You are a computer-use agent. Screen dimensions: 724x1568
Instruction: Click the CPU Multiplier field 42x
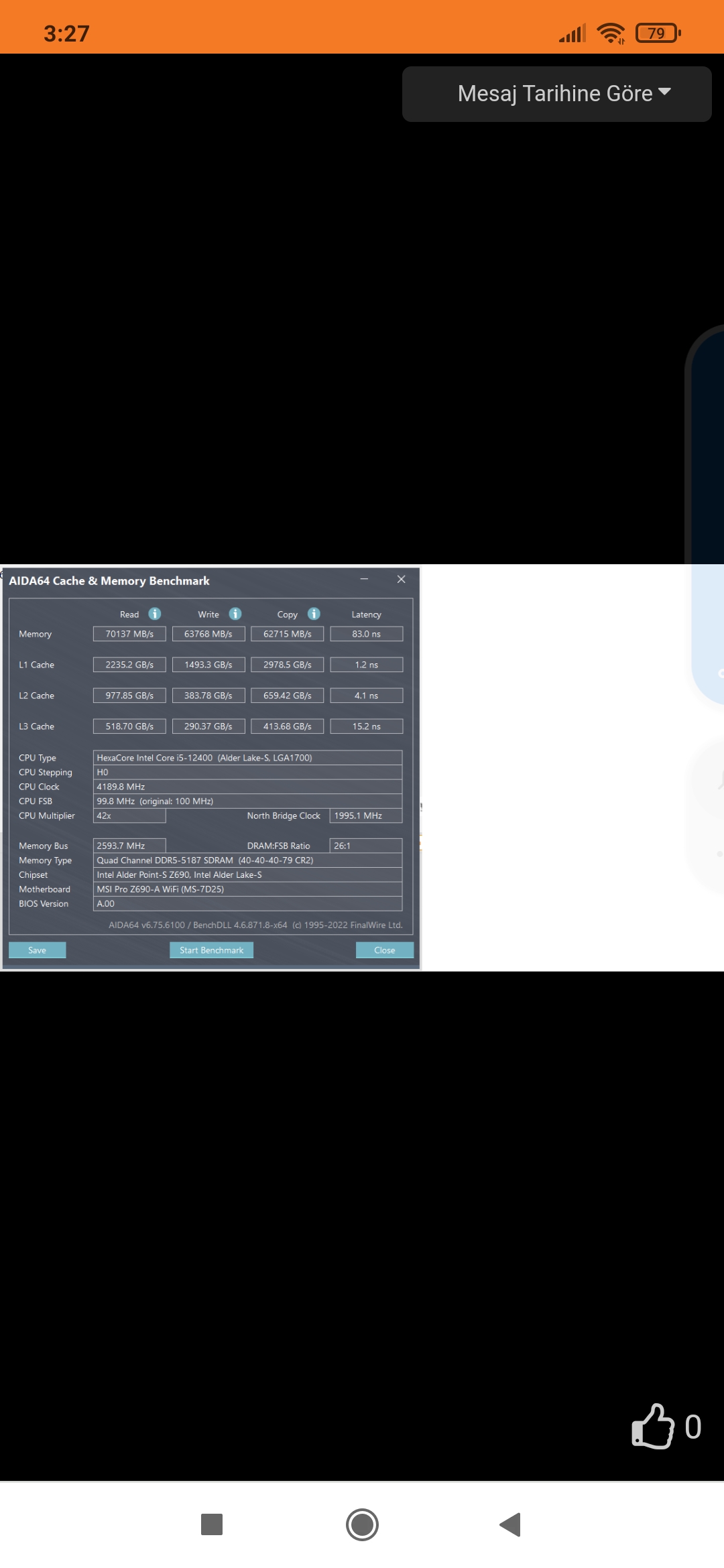[x=129, y=815]
